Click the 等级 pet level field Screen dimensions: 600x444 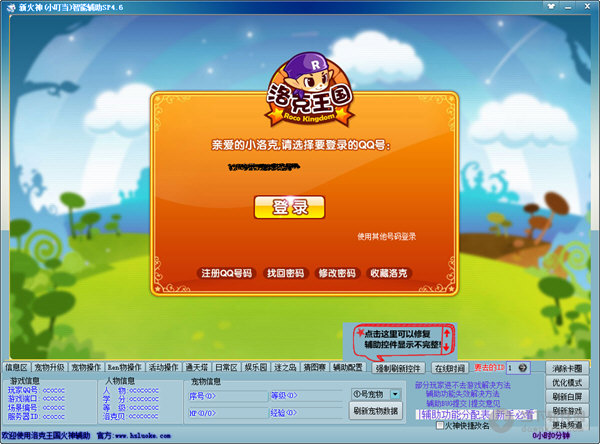click(x=306, y=396)
